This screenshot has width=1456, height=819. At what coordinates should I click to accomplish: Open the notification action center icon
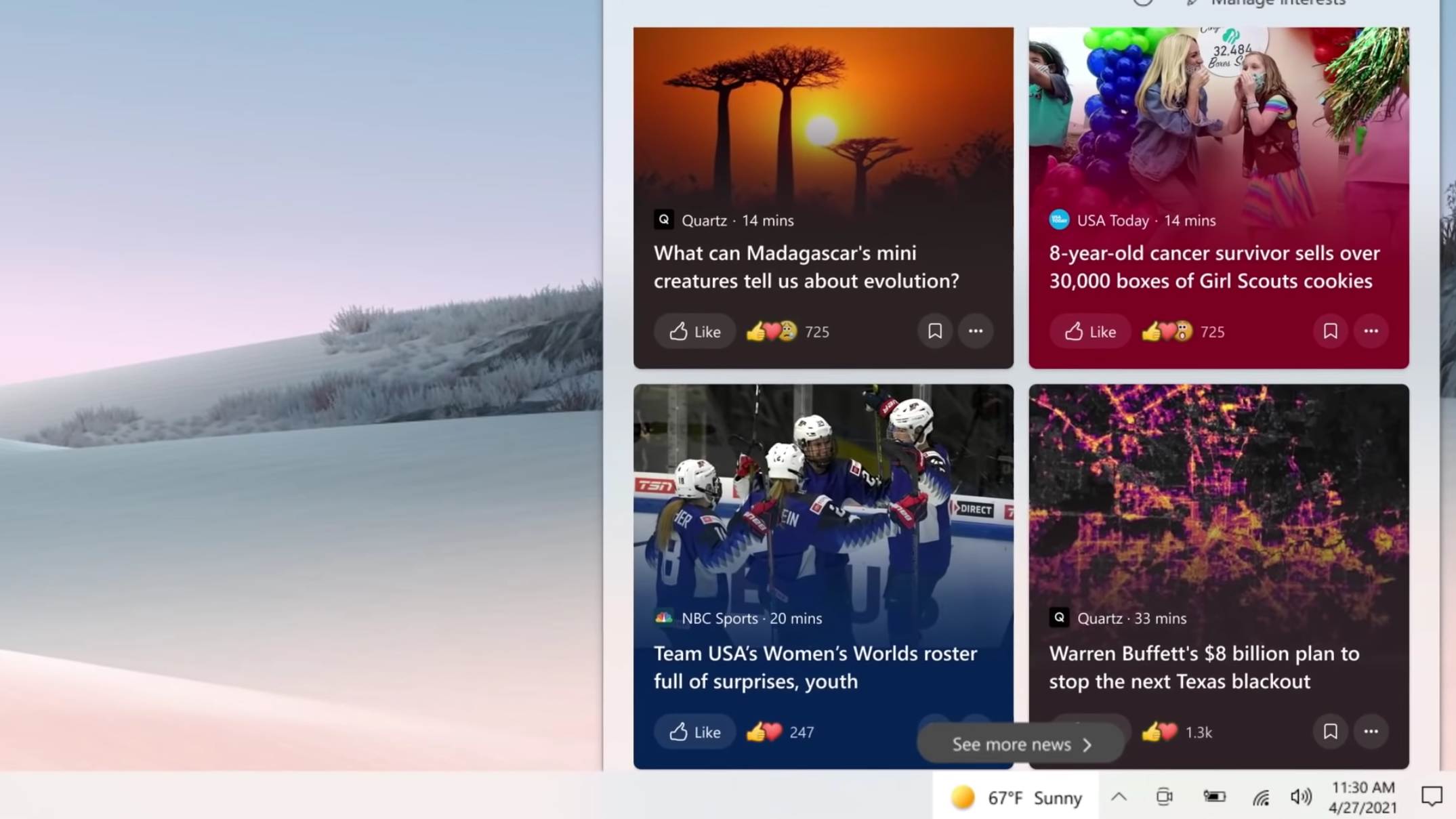[x=1432, y=797]
